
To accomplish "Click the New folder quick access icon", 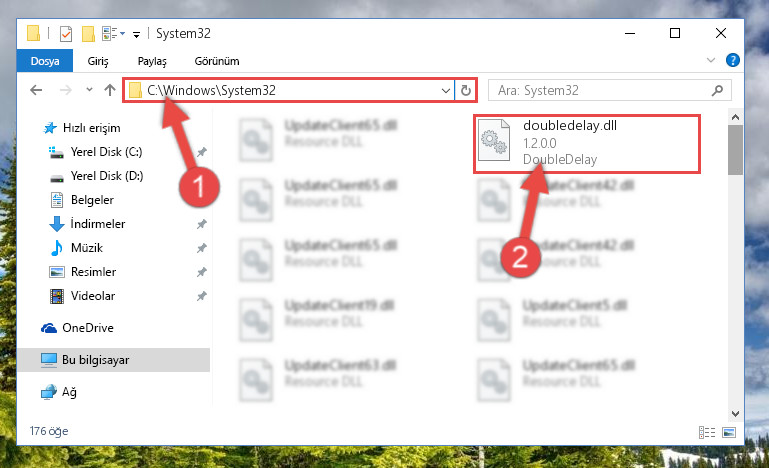I will click(x=88, y=34).
